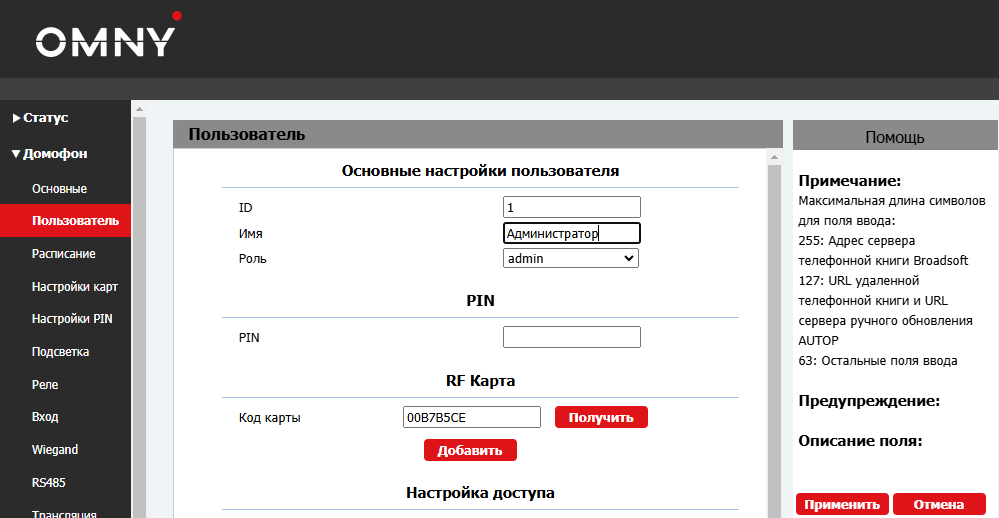Navigate to Подсветка settings
Viewport: 999px width, 518px height.
click(x=60, y=352)
